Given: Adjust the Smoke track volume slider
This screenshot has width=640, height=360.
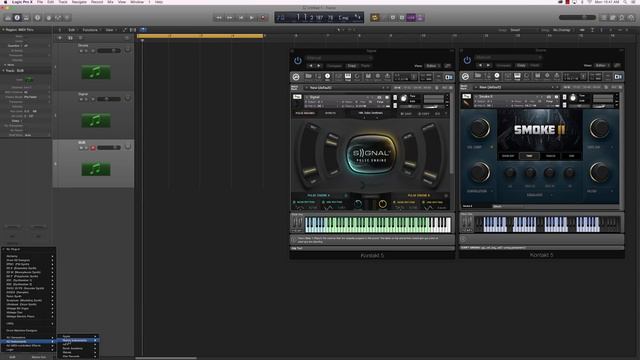Looking at the screenshot, I should point(109,51).
